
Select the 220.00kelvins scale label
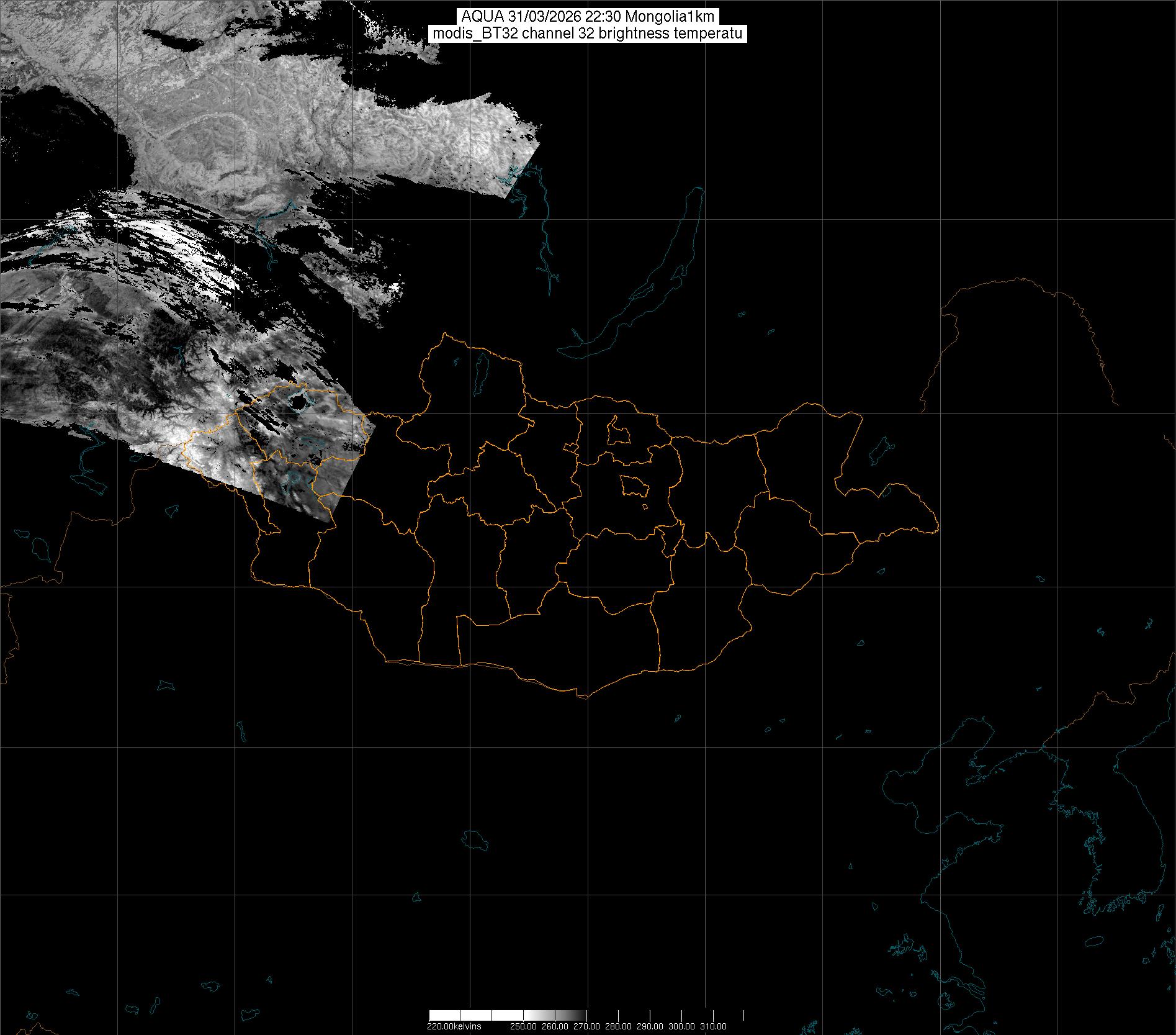coord(454,1026)
